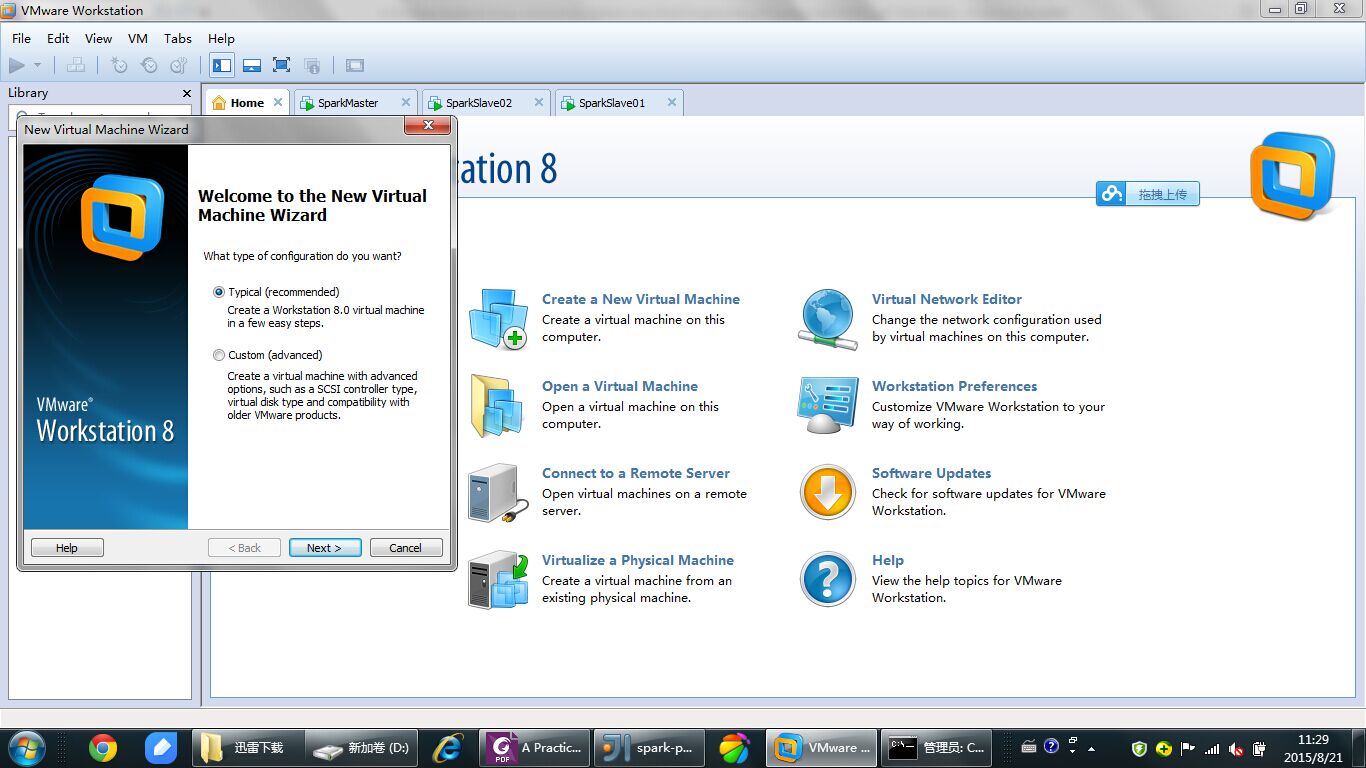
Task: Open the VM menu
Action: [x=138, y=38]
